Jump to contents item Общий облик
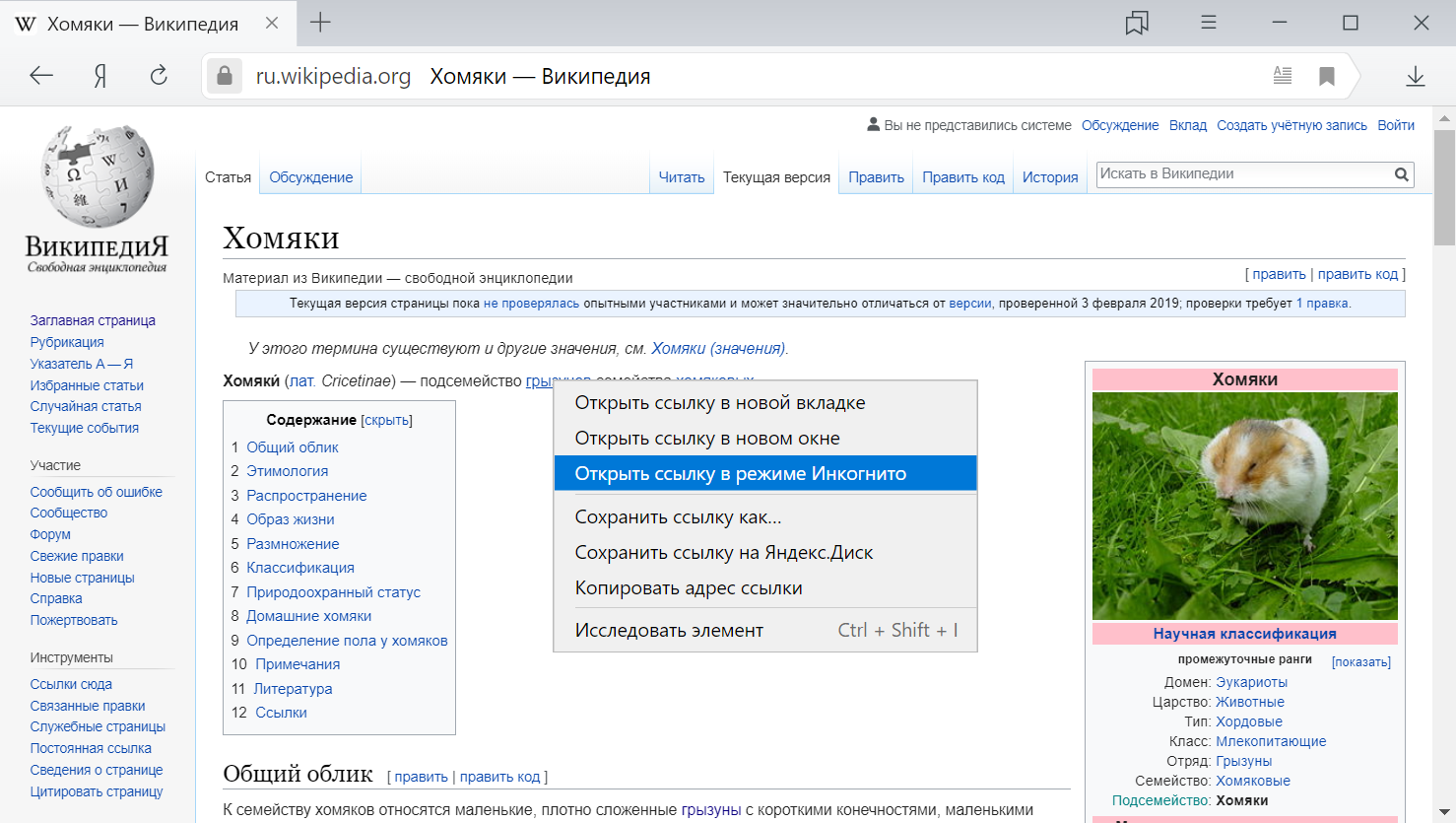This screenshot has width=1456, height=823. (293, 447)
